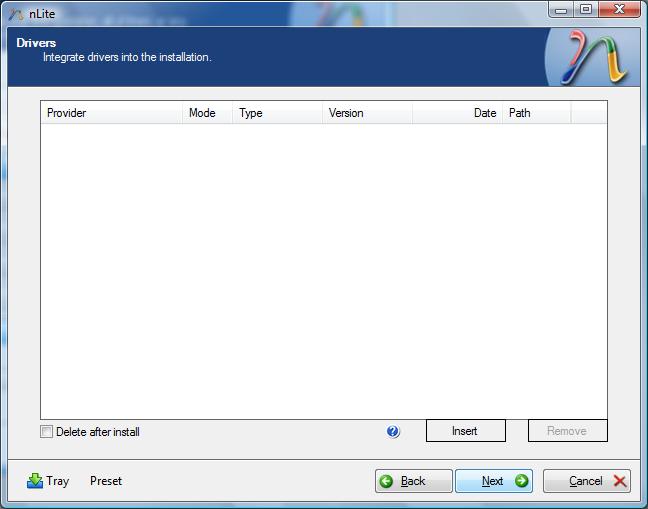This screenshot has width=648, height=509.
Task: Click the Remove button
Action: point(567,431)
